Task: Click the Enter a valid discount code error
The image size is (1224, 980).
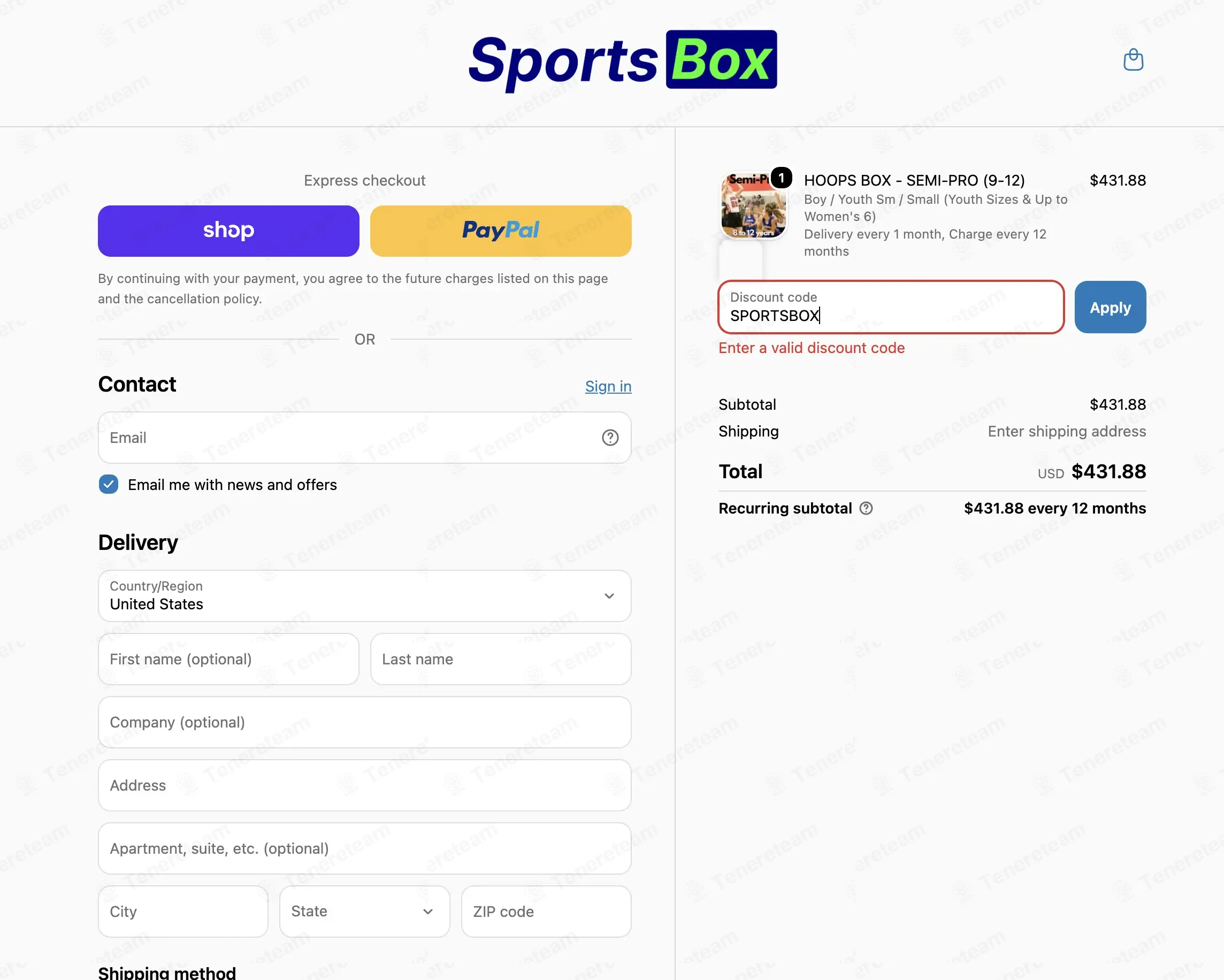Action: [x=811, y=348]
